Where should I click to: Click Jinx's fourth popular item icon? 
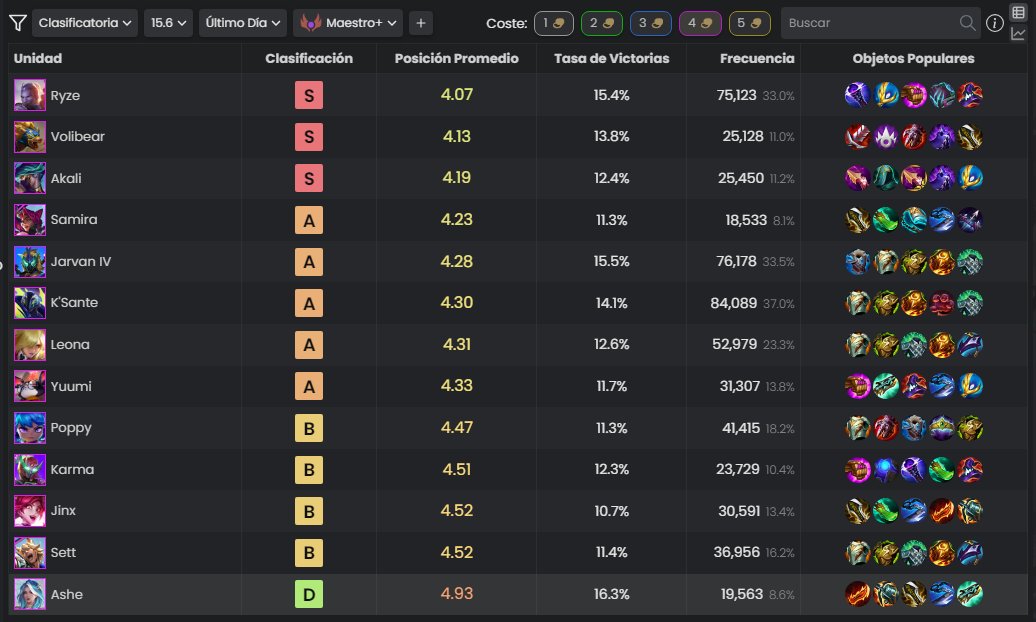point(942,511)
